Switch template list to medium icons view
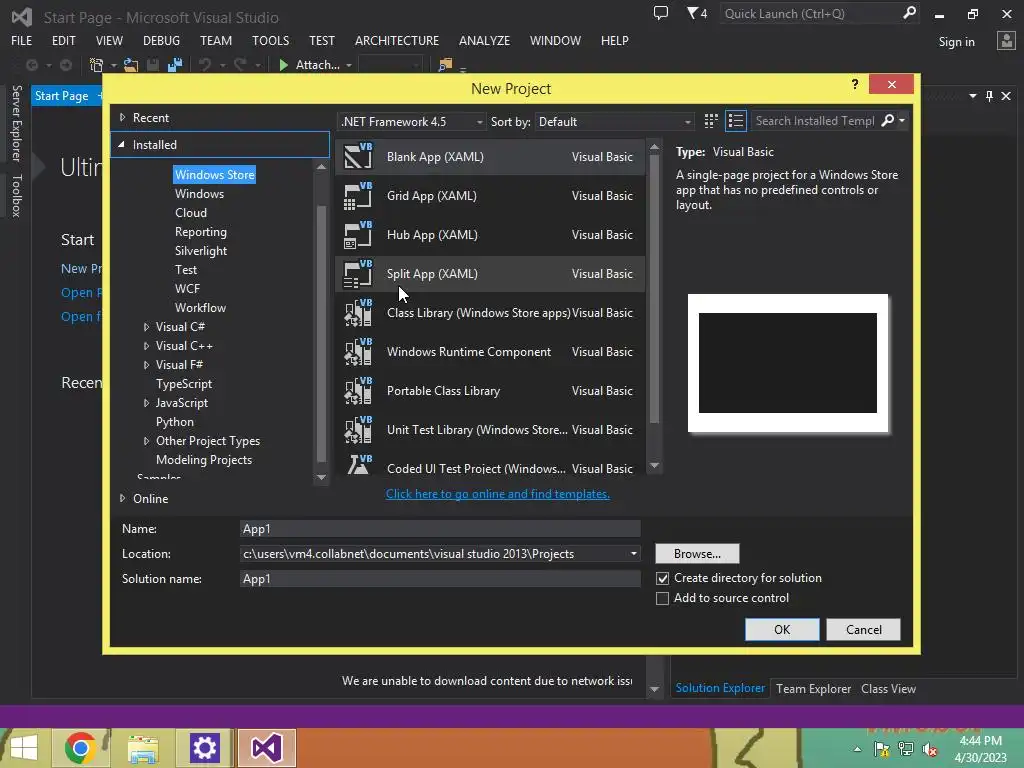This screenshot has height=768, width=1024. [711, 121]
